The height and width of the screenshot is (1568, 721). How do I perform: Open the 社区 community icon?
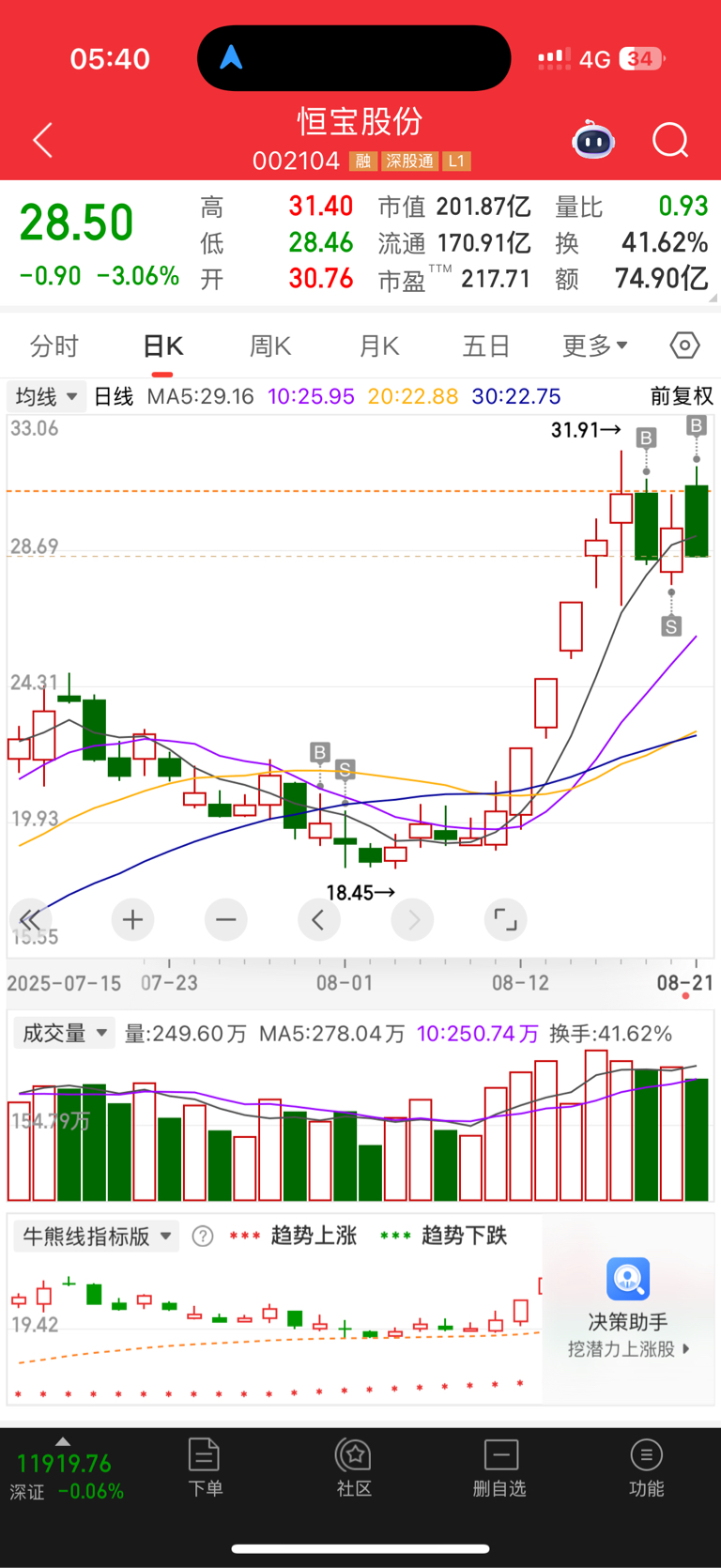[354, 1455]
